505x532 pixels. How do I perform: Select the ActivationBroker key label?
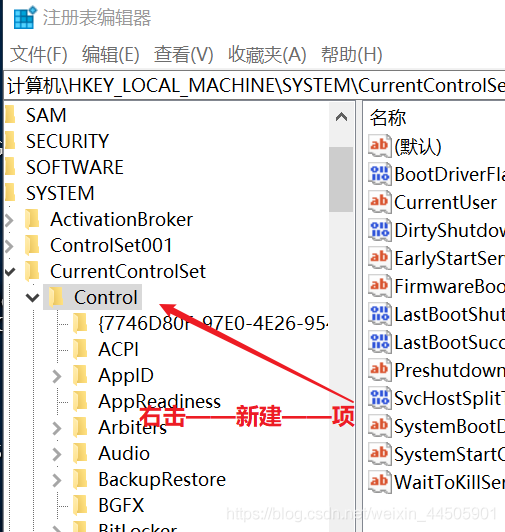[x=121, y=220]
